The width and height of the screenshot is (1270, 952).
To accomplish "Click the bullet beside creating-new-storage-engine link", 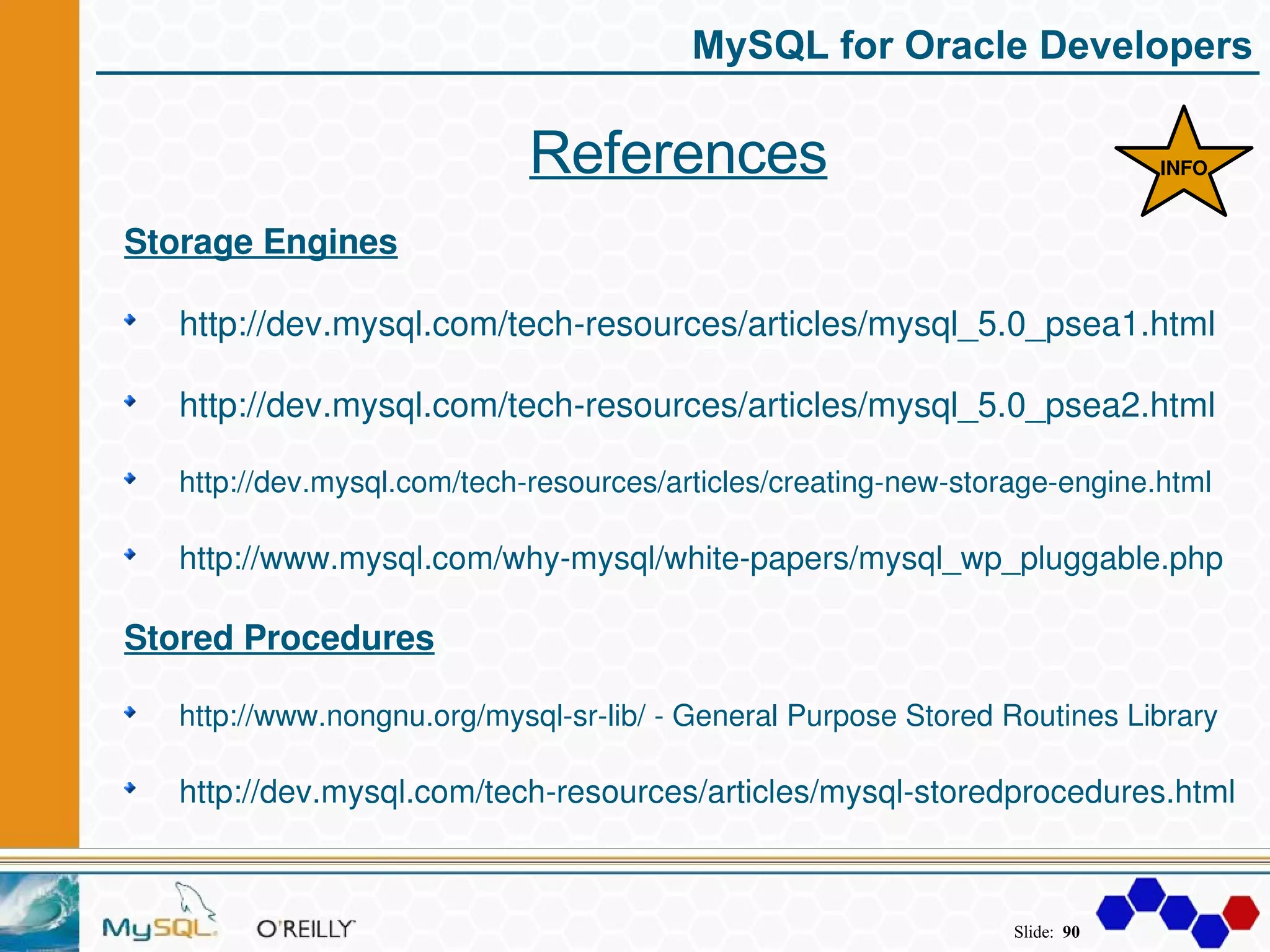I will (130, 478).
